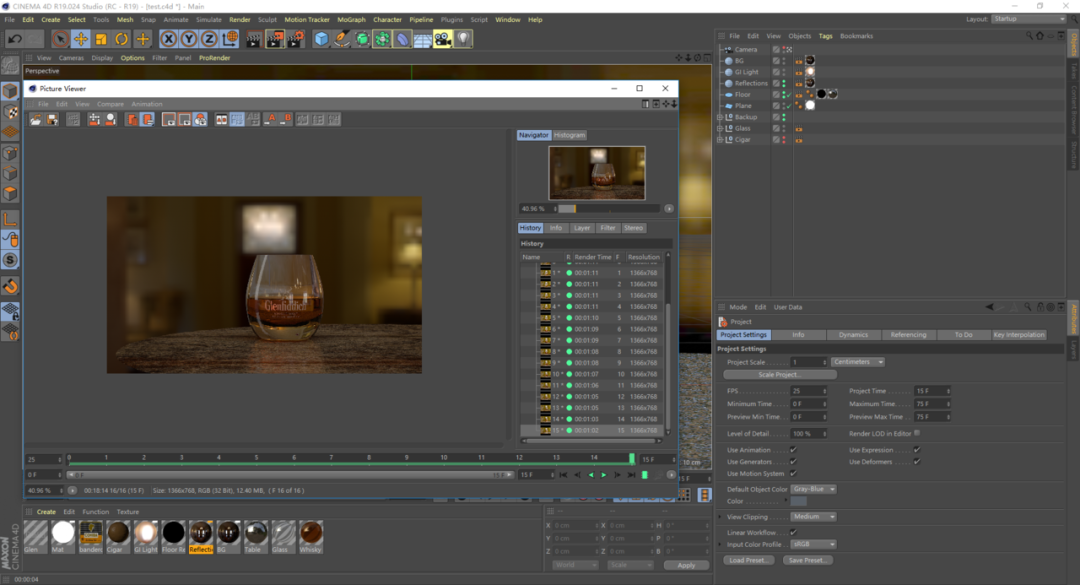Toggle Use Deformers checkbox
Viewport: 1080px width, 585px height.
tap(917, 462)
